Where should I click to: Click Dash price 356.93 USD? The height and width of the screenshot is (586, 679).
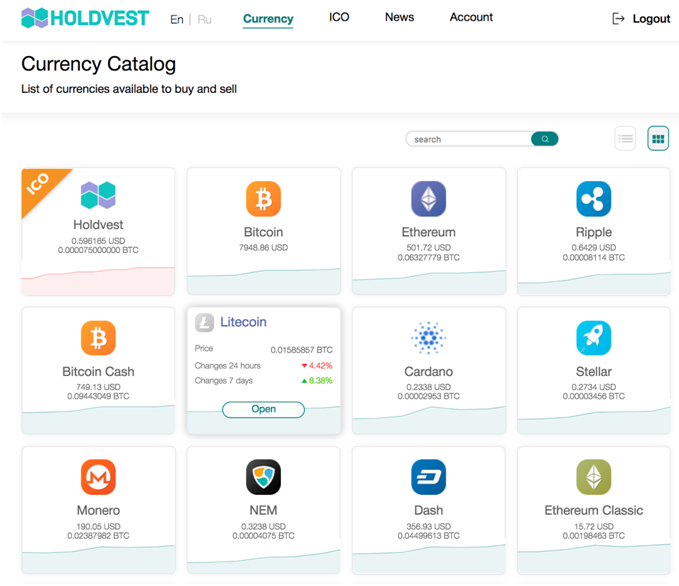click(x=428, y=527)
